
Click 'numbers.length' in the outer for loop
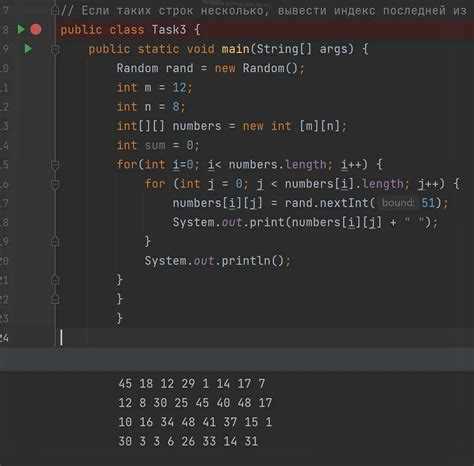277,165
